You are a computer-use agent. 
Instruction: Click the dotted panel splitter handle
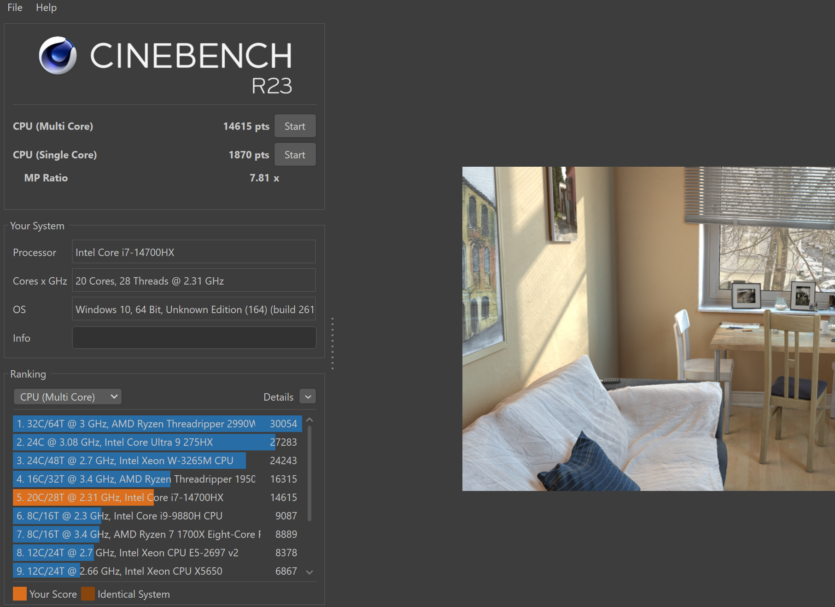[332, 343]
